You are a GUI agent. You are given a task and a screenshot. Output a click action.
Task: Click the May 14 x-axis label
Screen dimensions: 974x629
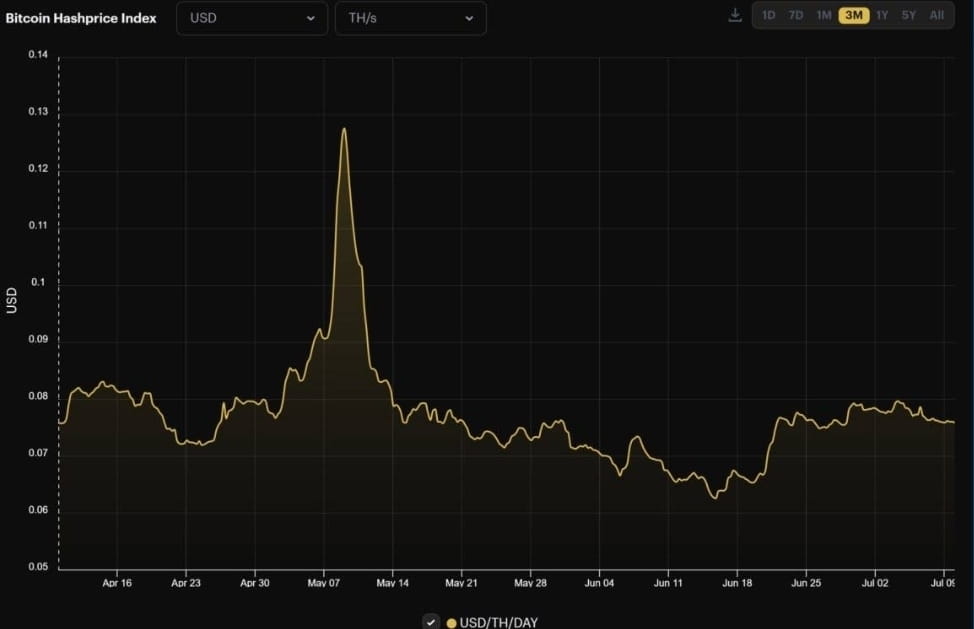coord(393,583)
